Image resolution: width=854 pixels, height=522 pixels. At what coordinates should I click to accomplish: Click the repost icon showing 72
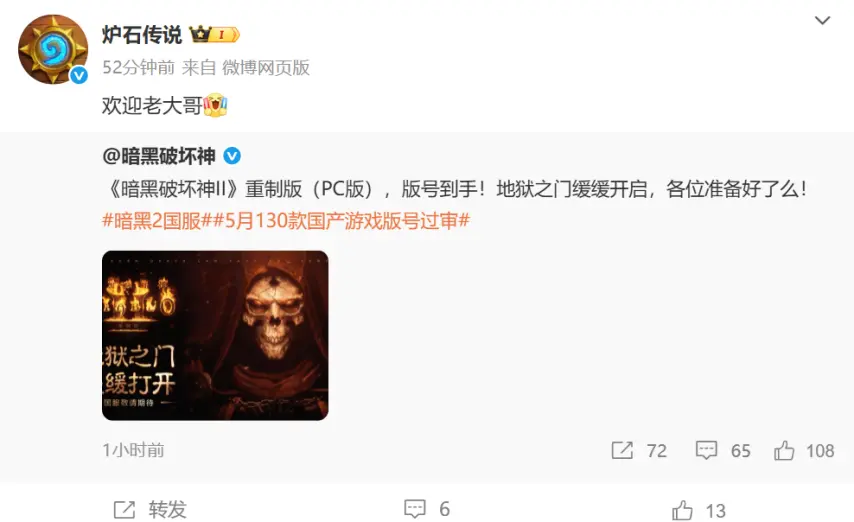pyautogui.click(x=622, y=451)
